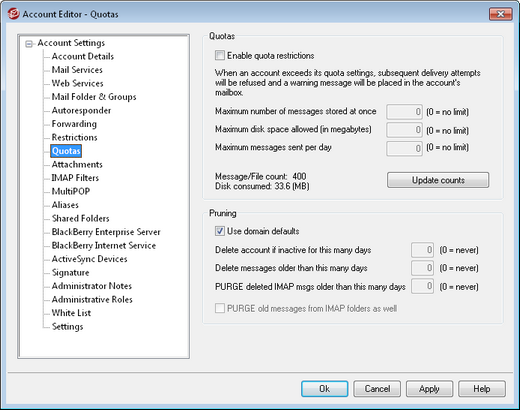Viewport: 520px width, 410px height.
Task: Click the Apply button
Action: [x=429, y=389]
